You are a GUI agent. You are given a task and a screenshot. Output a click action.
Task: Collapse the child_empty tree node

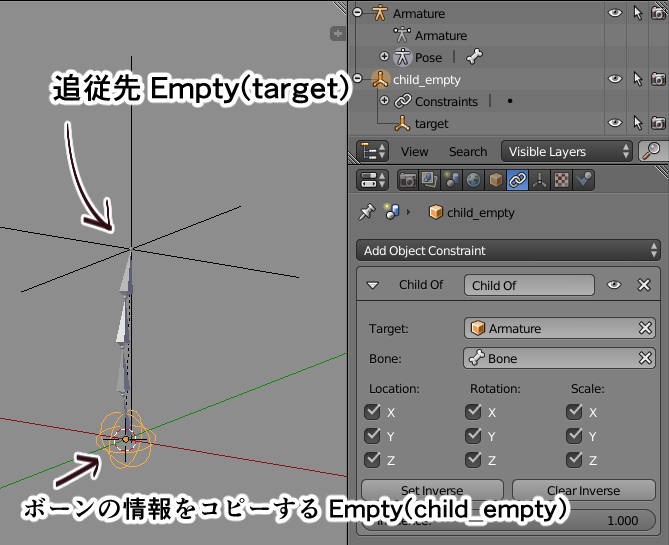358,78
